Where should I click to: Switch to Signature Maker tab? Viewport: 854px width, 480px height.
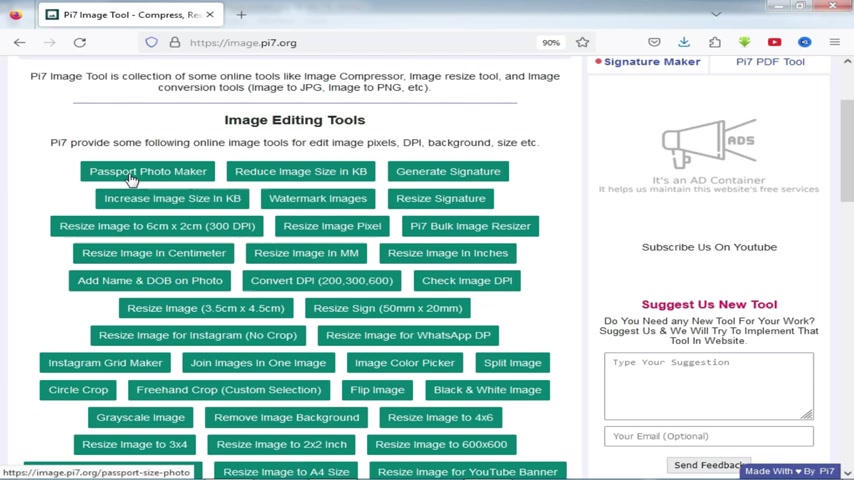[x=647, y=62]
